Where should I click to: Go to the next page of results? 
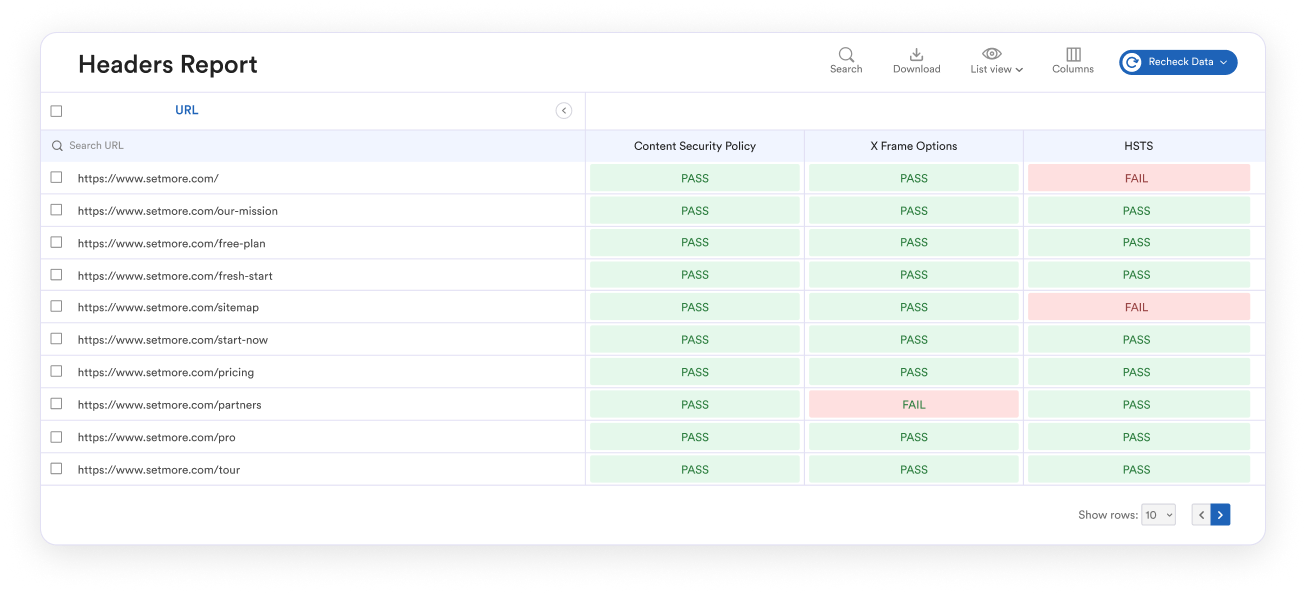(1220, 514)
